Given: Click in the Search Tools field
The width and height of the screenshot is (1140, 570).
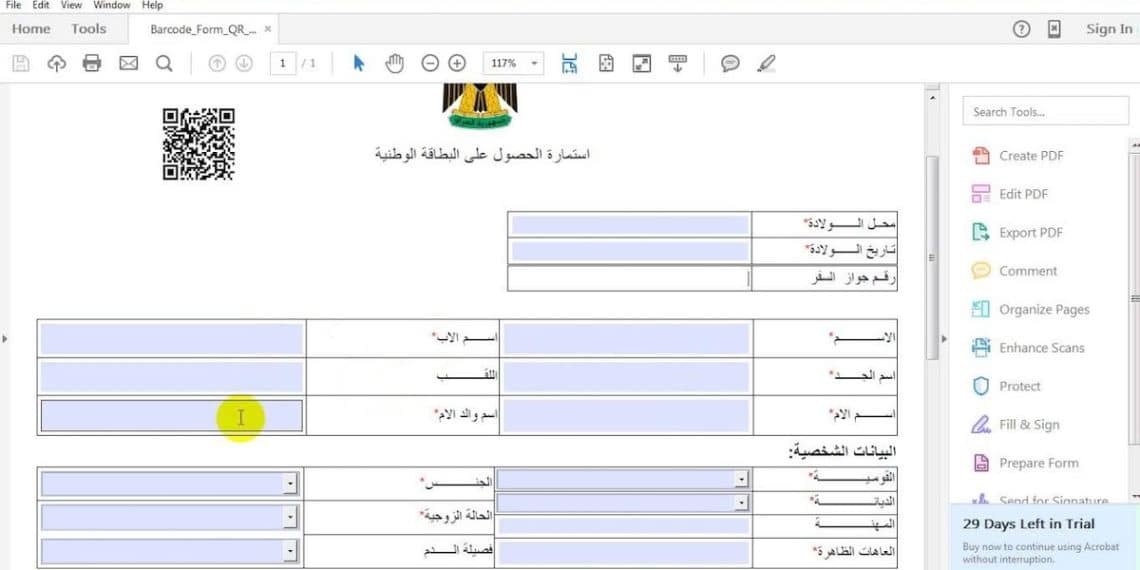Looking at the screenshot, I should coord(1045,112).
